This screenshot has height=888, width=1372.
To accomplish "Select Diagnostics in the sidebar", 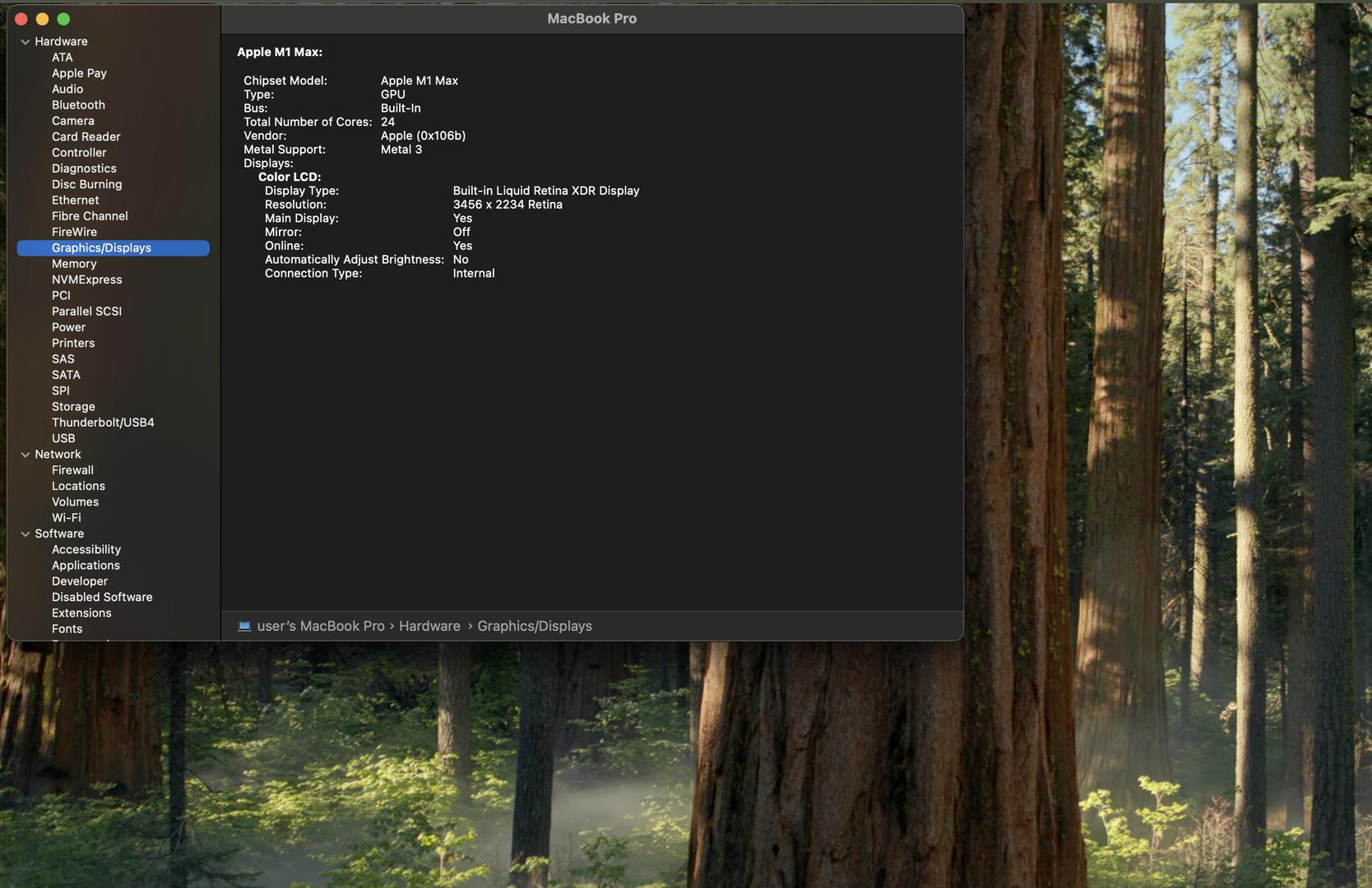I will point(84,169).
